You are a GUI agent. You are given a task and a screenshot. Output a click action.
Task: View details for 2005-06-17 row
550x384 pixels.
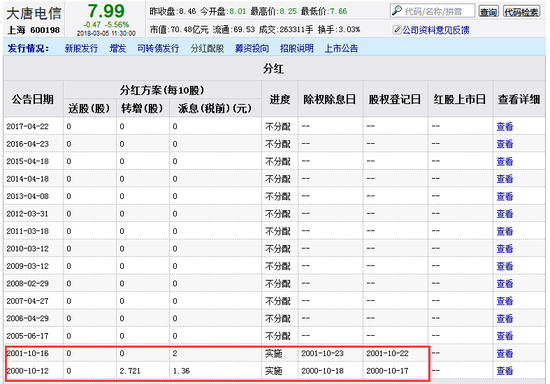[505, 336]
